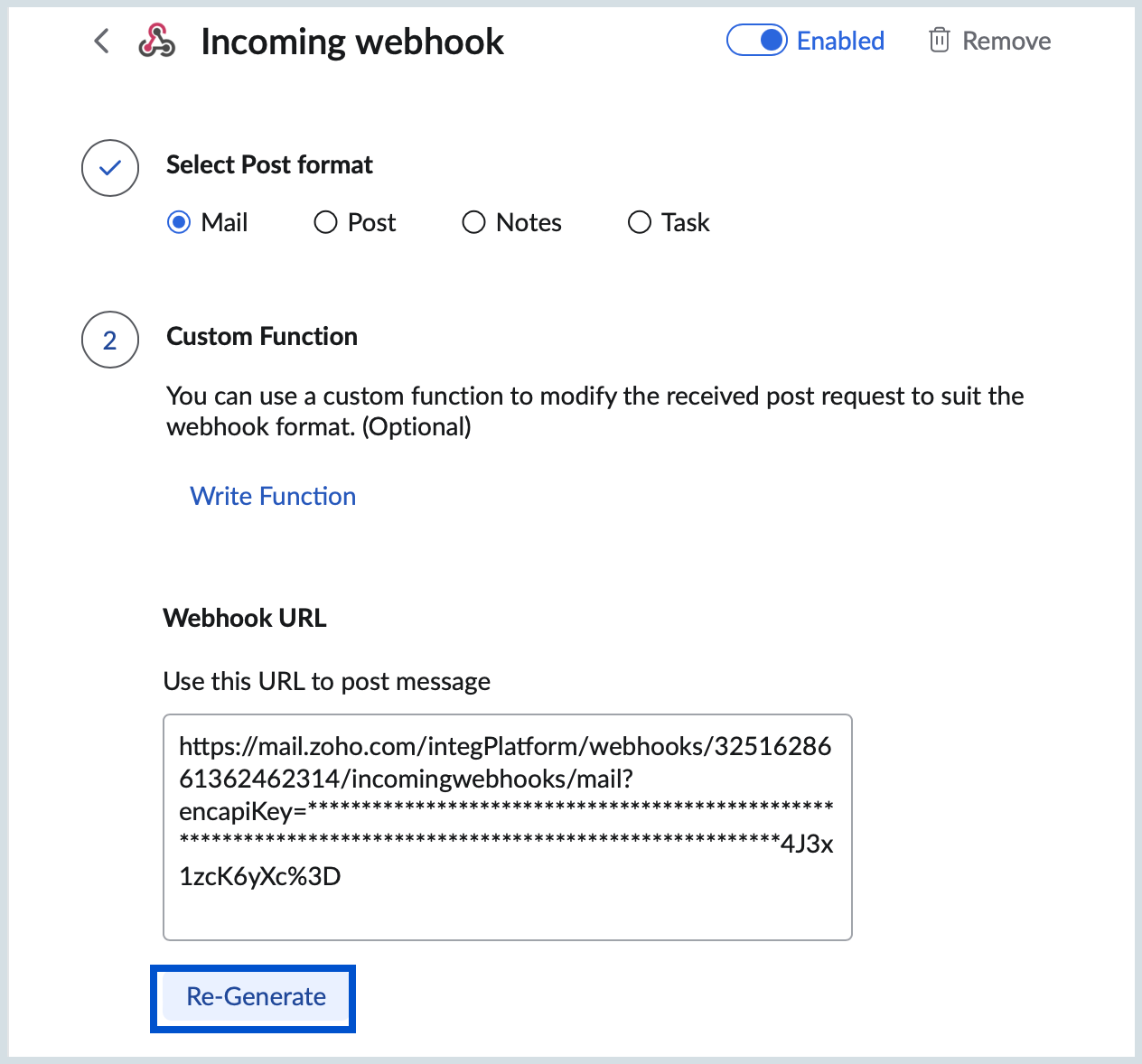Click the step one checkmark circle

pyautogui.click(x=110, y=168)
